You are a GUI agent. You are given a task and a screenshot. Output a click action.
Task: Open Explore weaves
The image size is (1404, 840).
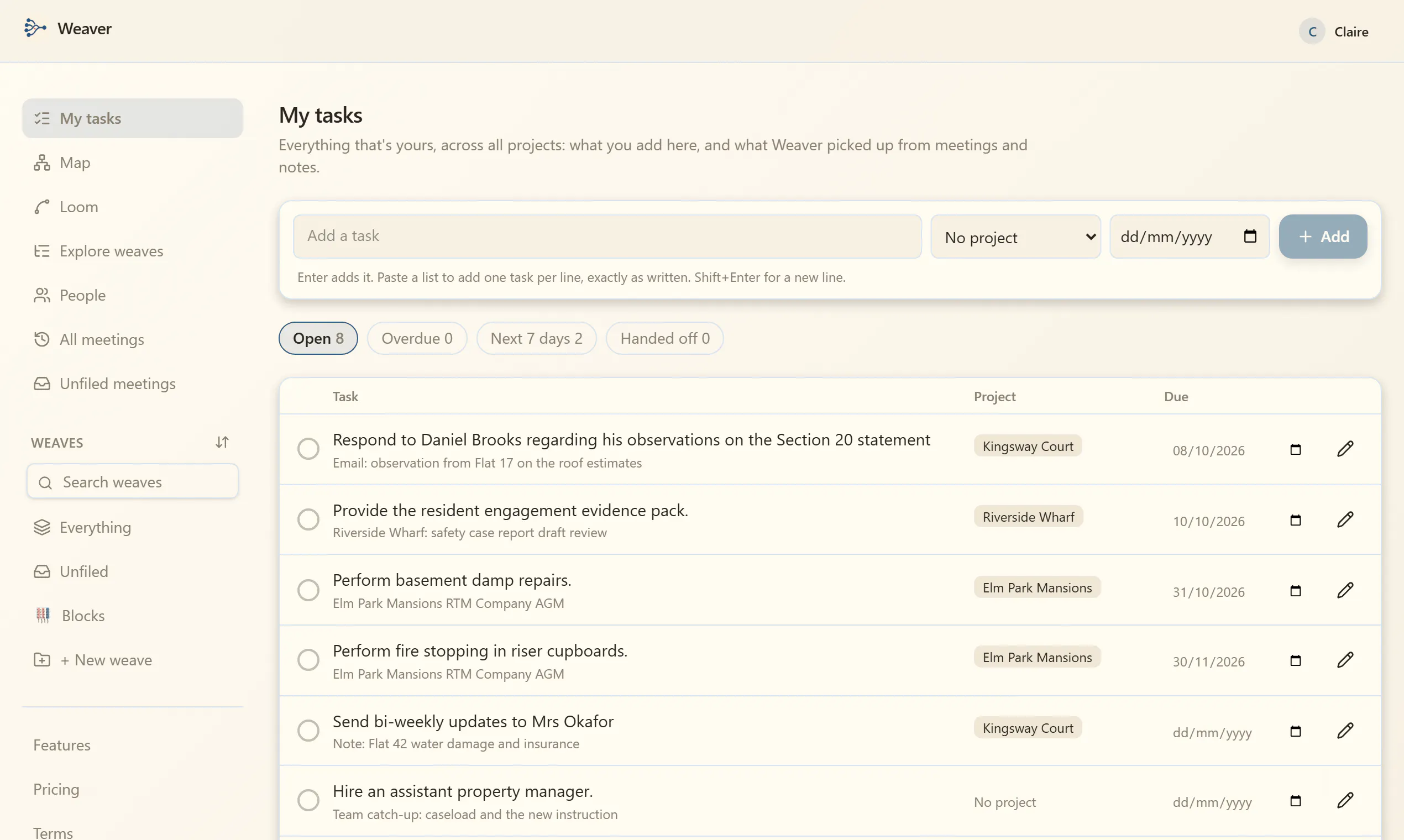[133, 251]
